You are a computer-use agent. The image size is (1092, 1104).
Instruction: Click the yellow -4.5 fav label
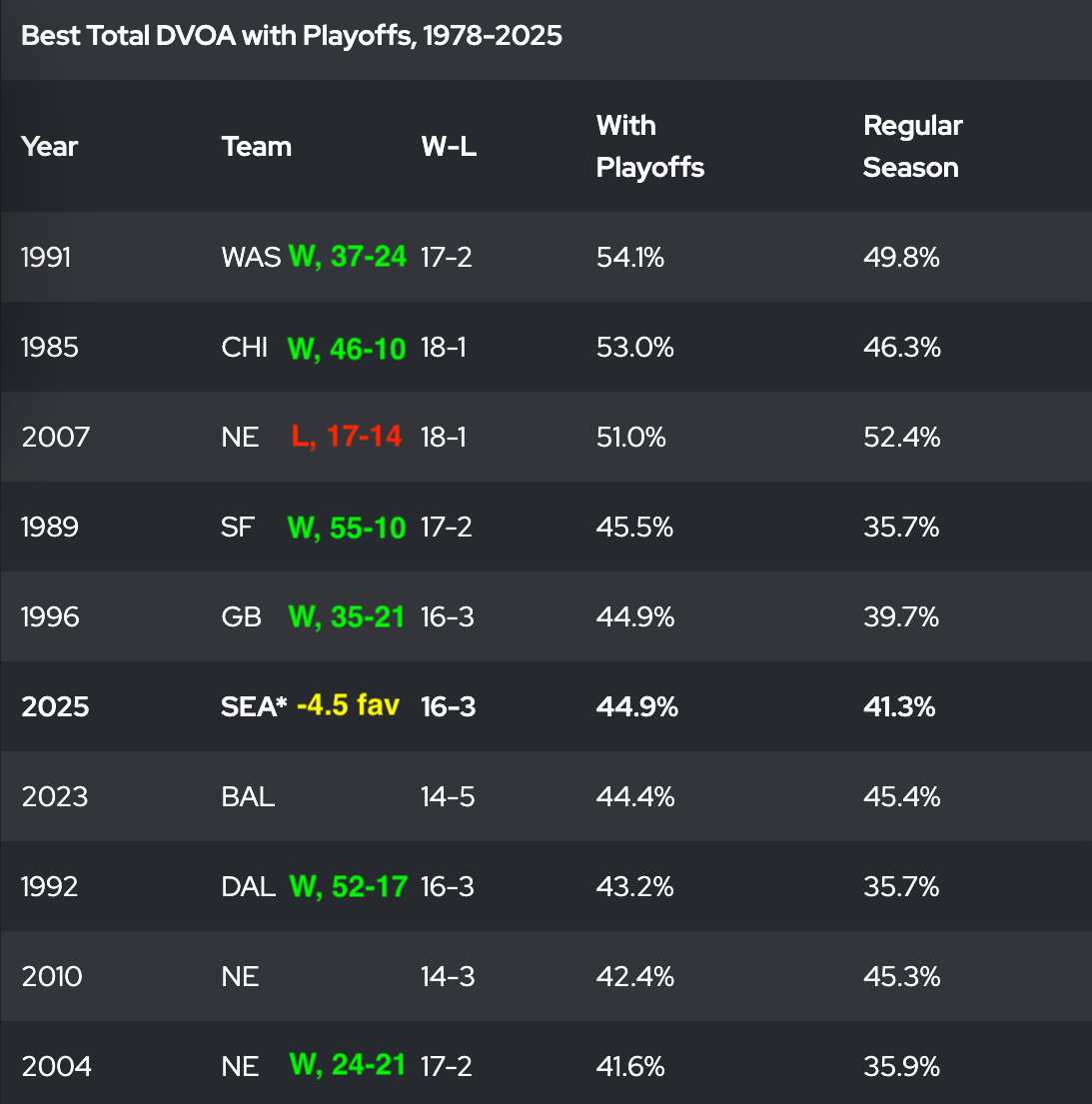point(348,705)
